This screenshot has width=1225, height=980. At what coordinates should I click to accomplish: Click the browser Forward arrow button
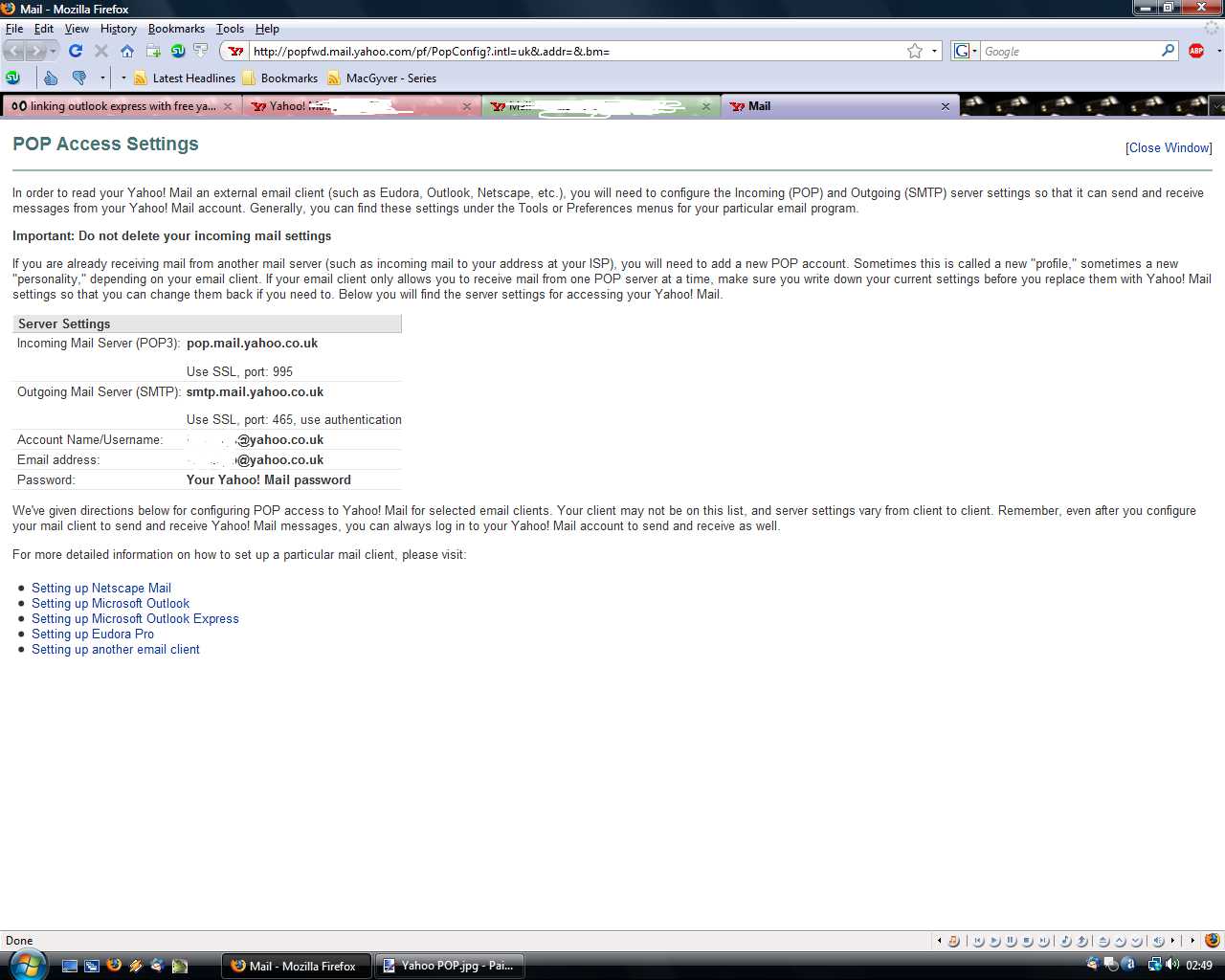tap(36, 51)
